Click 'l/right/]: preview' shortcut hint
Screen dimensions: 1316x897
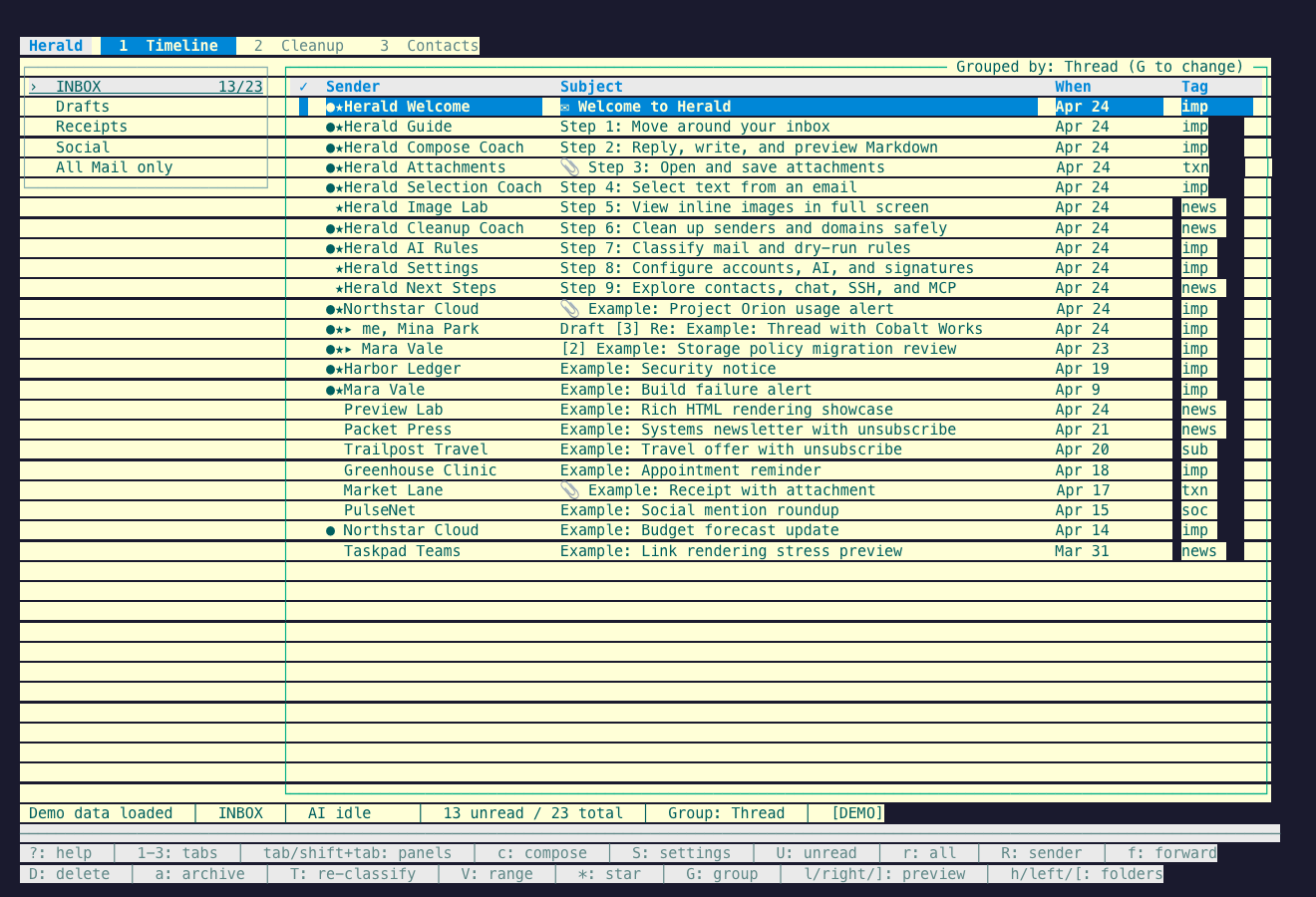885,874
